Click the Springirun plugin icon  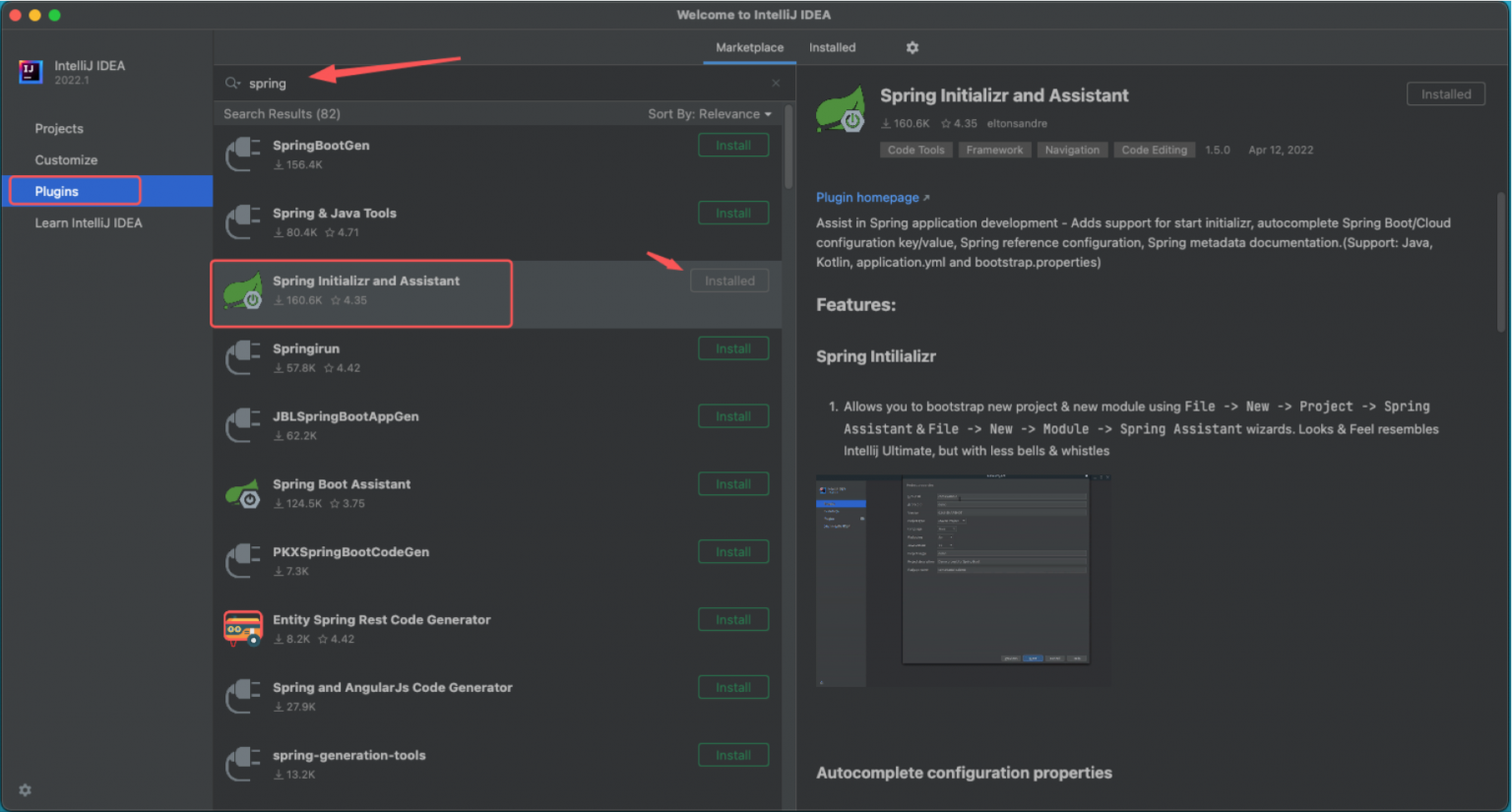(242, 357)
